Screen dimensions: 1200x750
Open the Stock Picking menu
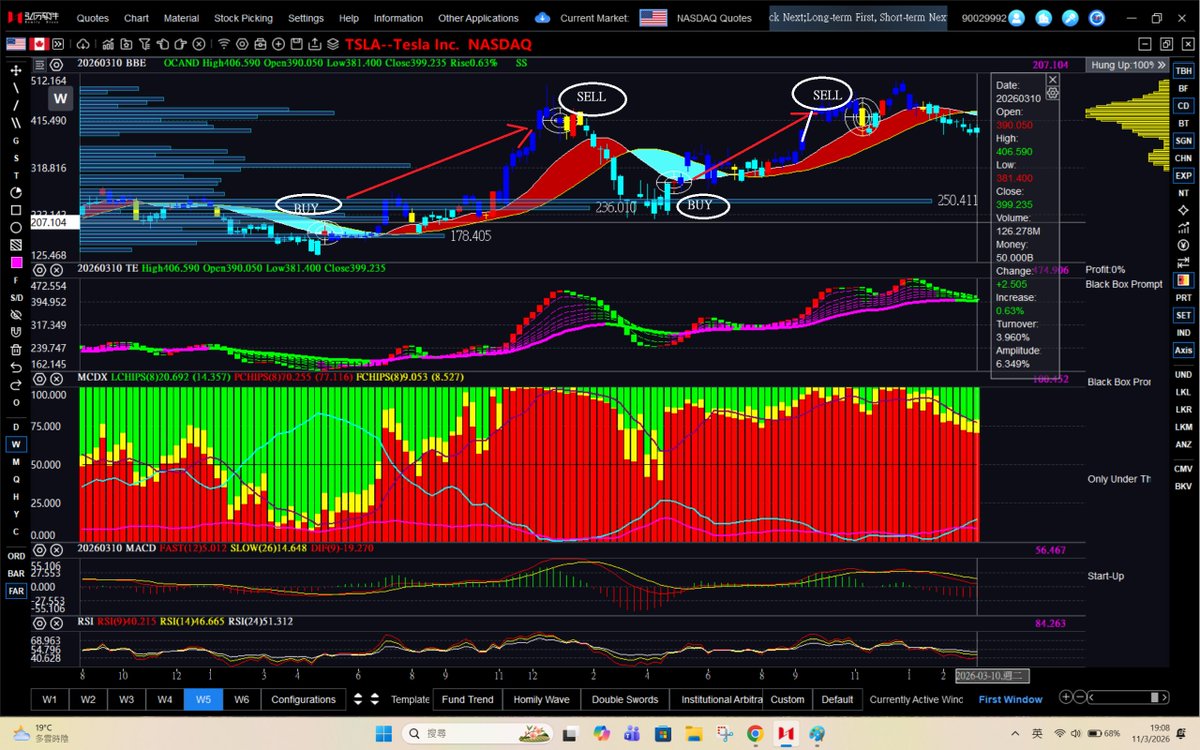243,18
